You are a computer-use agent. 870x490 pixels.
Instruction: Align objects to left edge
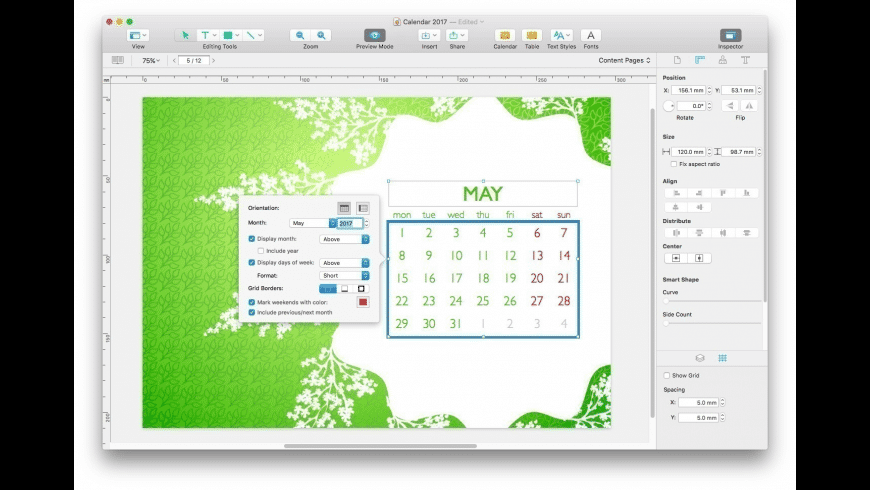676,193
